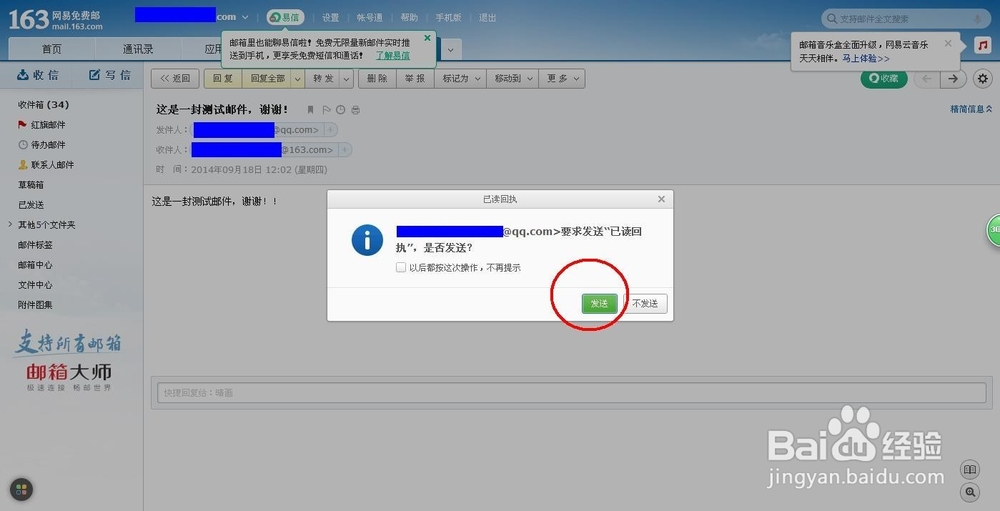Screen dimensions: 1000x511
Task: Close the 易信 promotion tooltip
Action: coord(427,38)
